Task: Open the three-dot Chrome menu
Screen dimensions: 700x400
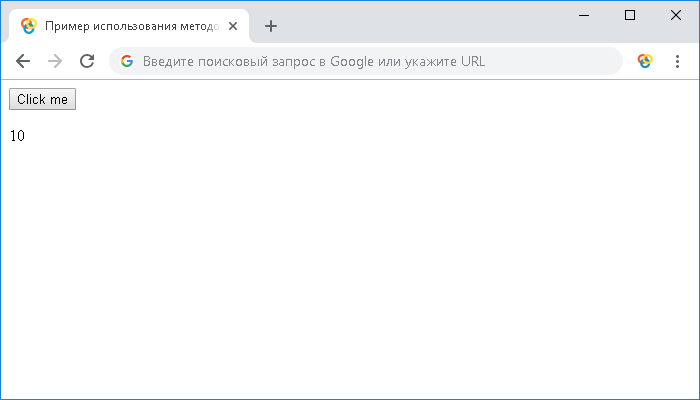Action: pos(677,61)
